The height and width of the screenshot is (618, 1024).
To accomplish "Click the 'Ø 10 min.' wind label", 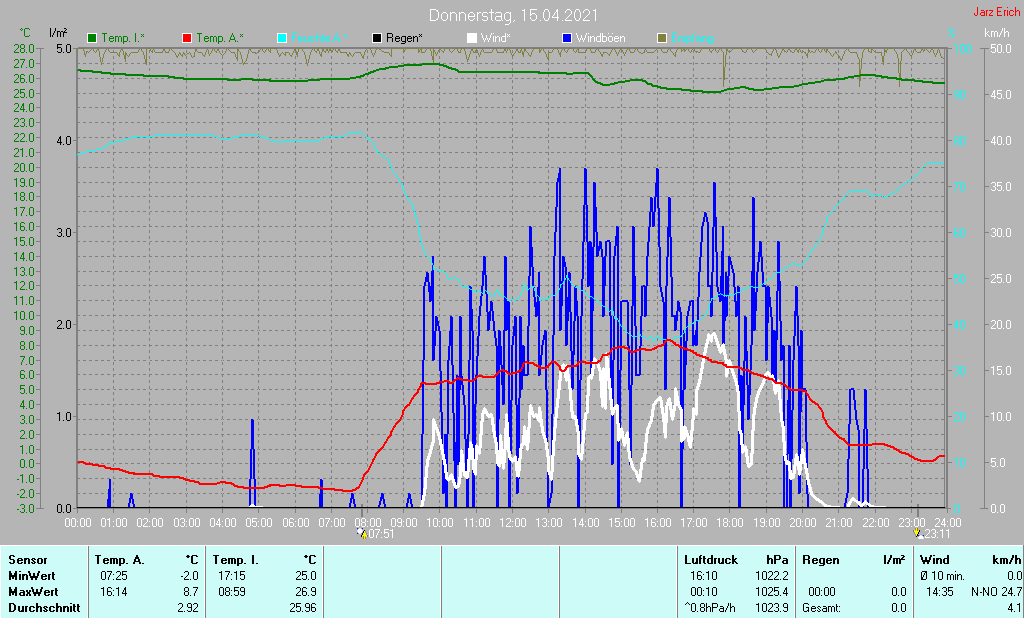I will coord(942,576).
